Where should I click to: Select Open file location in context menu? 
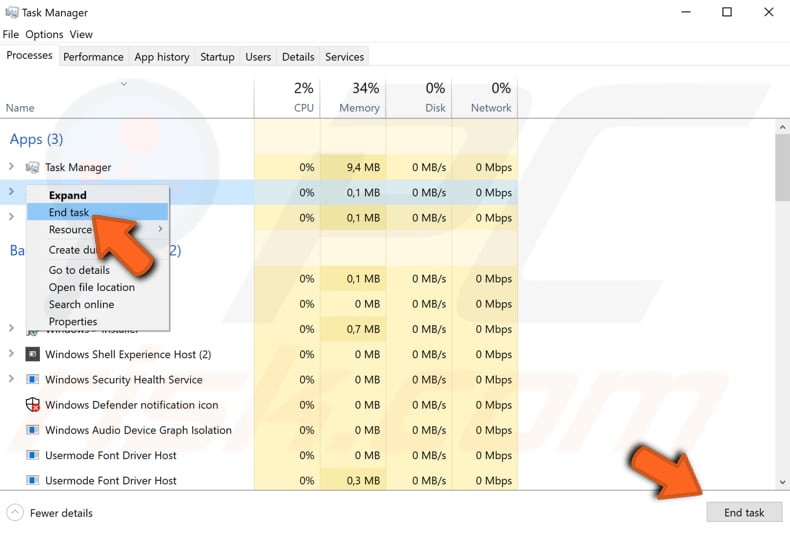[x=92, y=287]
